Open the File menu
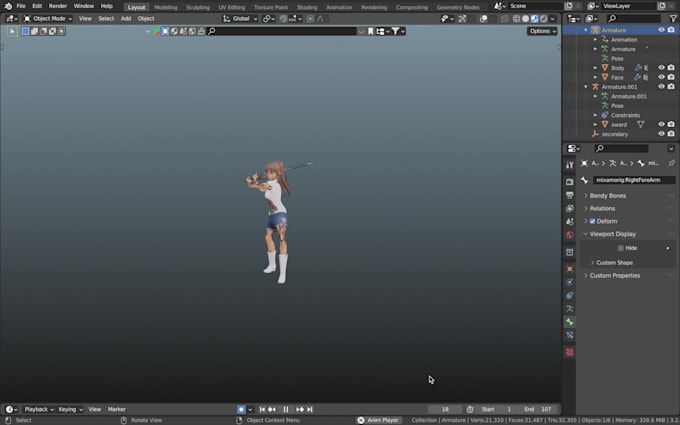The height and width of the screenshot is (425, 680). tap(21, 6)
